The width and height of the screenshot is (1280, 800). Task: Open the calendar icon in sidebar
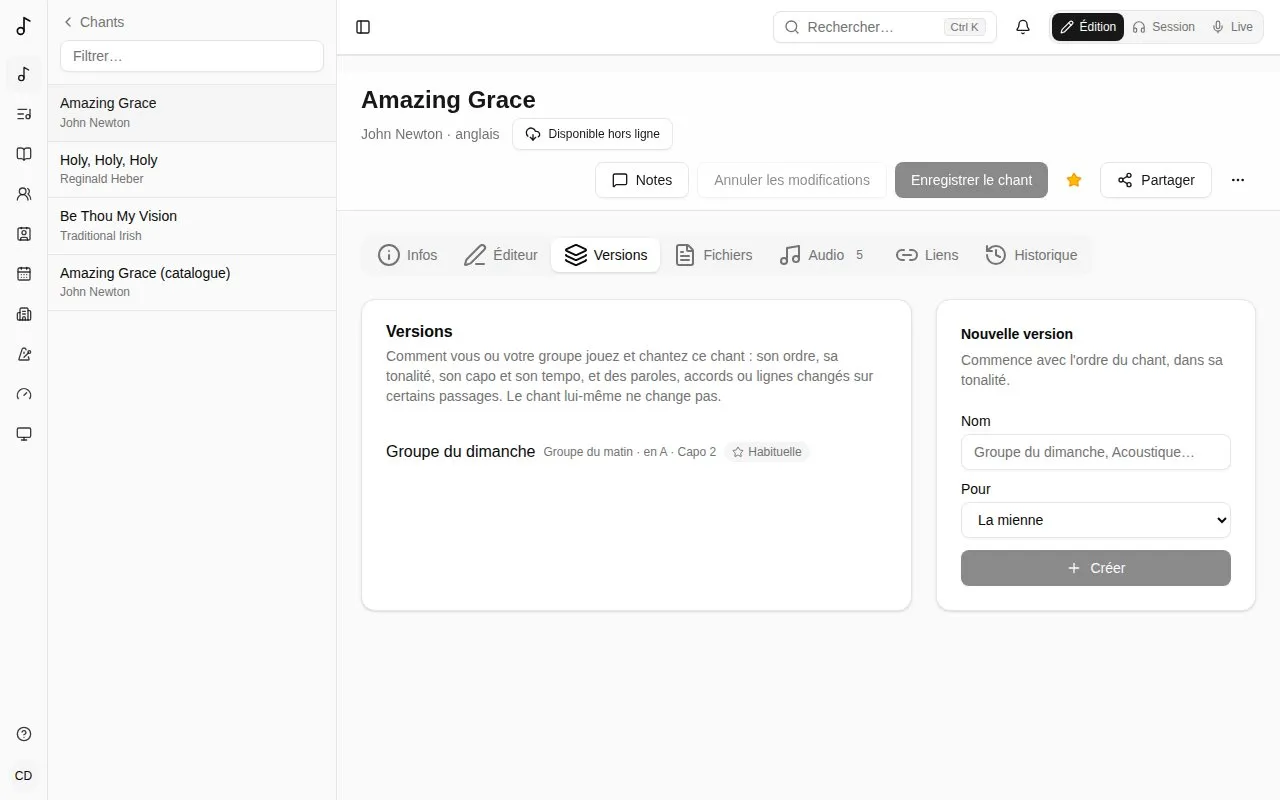click(x=24, y=274)
